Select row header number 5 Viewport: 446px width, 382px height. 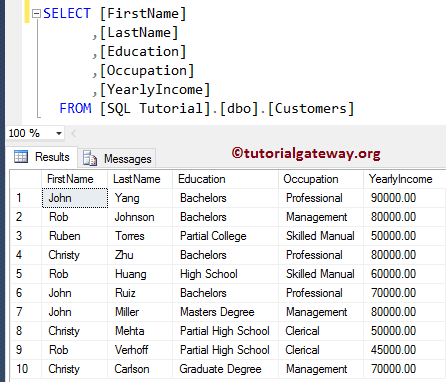pyautogui.click(x=26, y=274)
